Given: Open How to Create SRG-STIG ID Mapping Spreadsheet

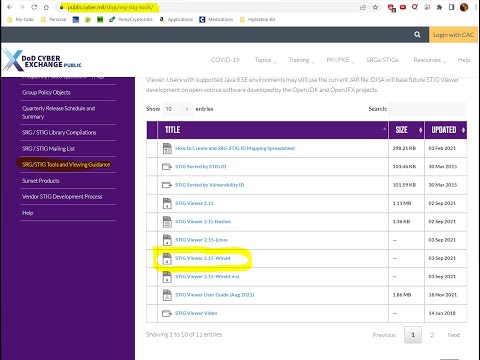Looking at the screenshot, I should click(x=235, y=148).
